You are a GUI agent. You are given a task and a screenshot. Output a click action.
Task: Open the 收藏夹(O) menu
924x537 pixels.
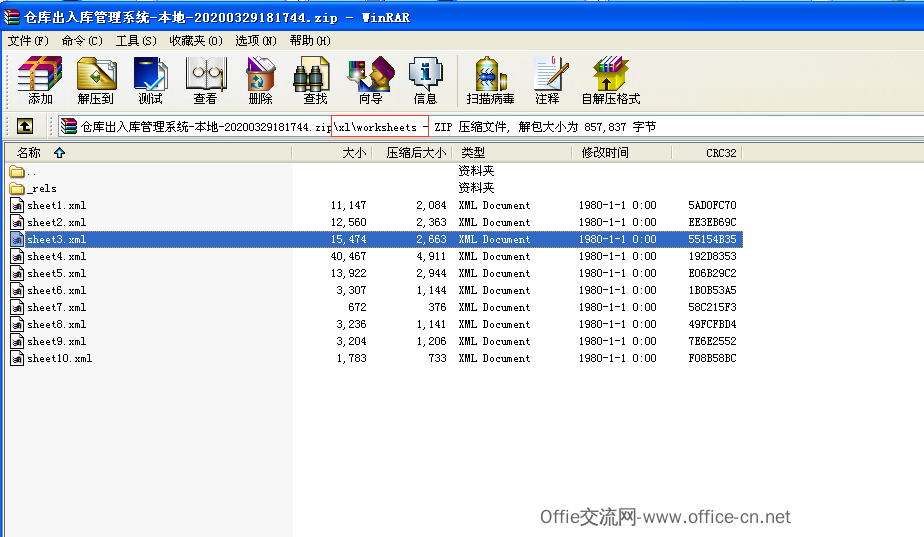[x=196, y=41]
